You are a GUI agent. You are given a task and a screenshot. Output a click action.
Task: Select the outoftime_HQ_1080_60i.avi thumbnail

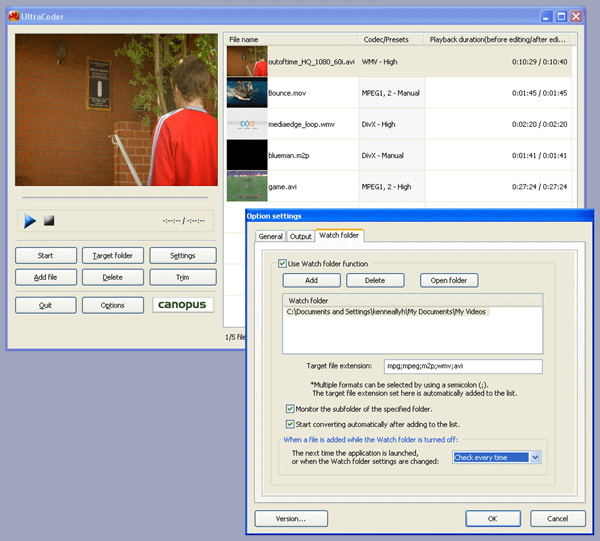coord(247,62)
